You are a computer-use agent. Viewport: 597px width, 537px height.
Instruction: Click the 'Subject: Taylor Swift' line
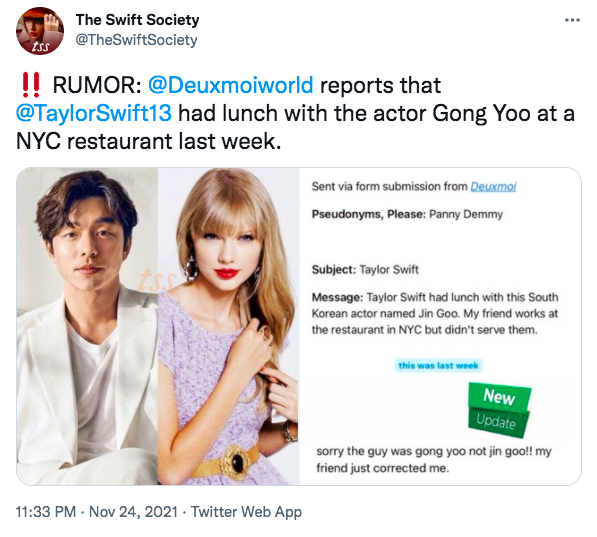pyautogui.click(x=365, y=270)
